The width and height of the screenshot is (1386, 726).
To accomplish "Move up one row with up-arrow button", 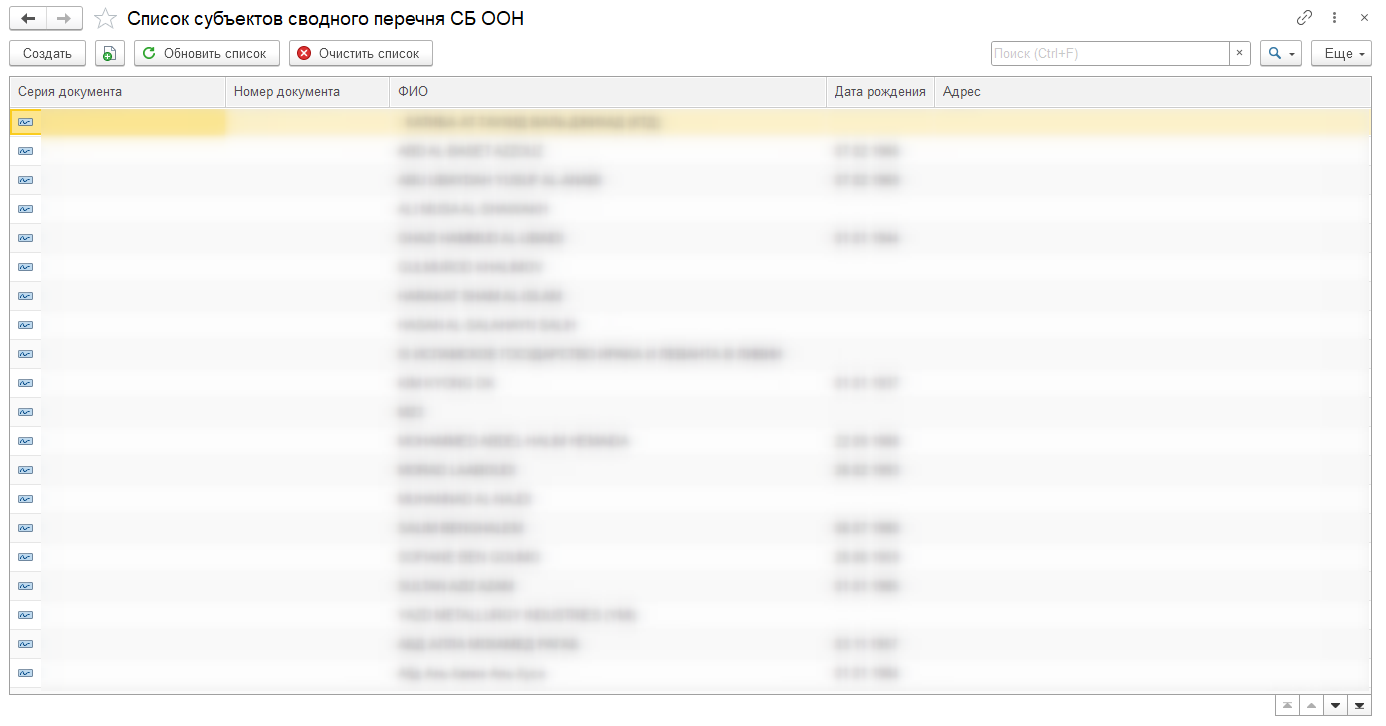I will click(x=1311, y=706).
